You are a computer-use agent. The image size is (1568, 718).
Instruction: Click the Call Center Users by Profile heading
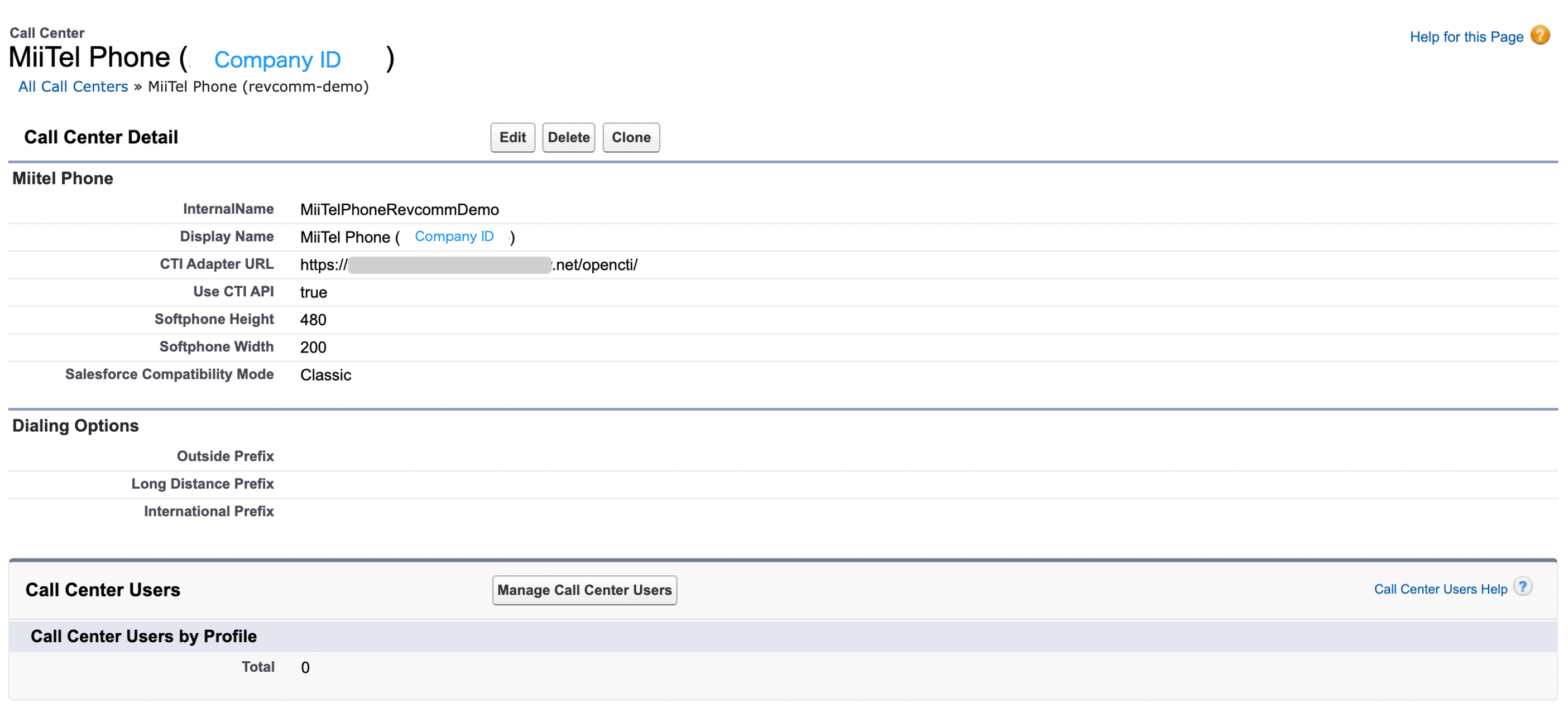[x=143, y=637]
